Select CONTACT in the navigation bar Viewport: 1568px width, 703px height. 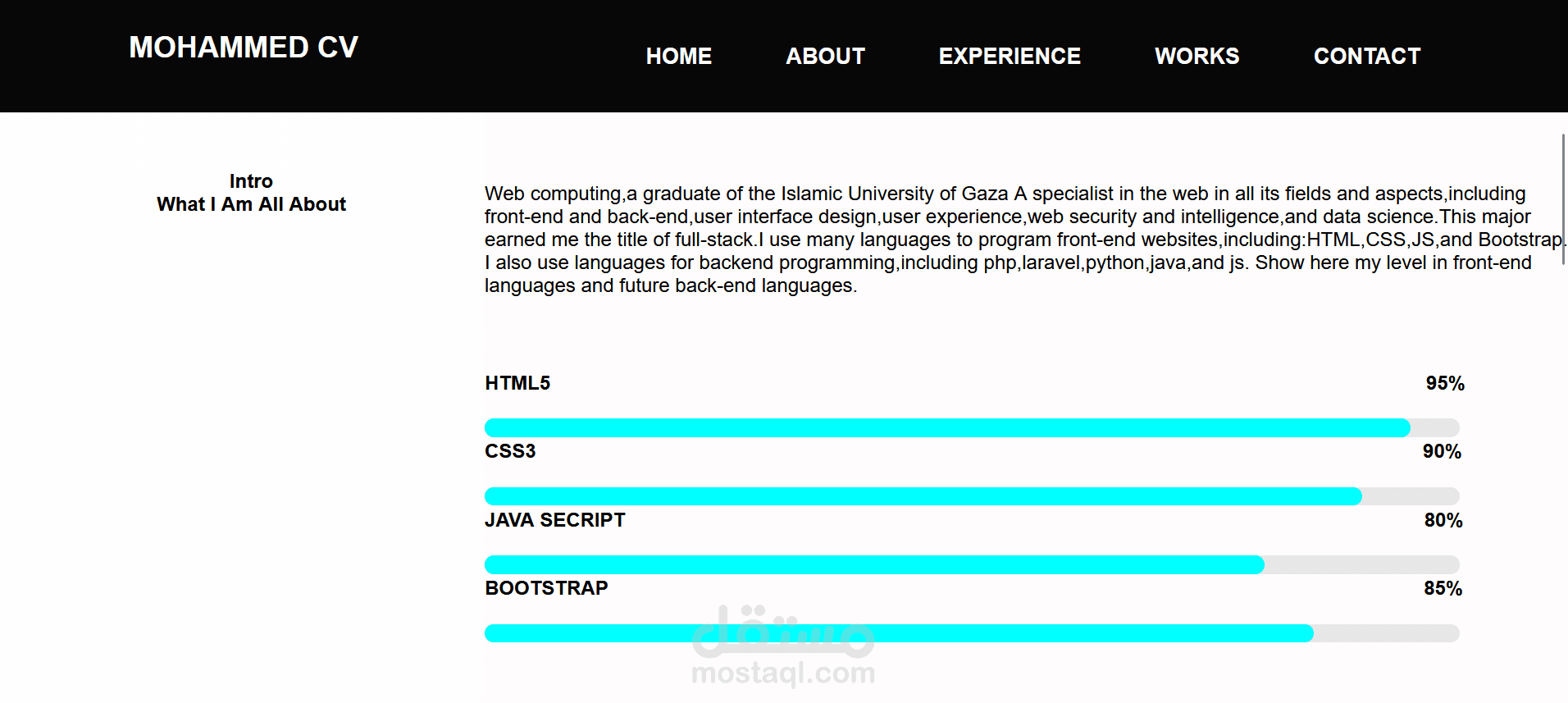(1366, 56)
